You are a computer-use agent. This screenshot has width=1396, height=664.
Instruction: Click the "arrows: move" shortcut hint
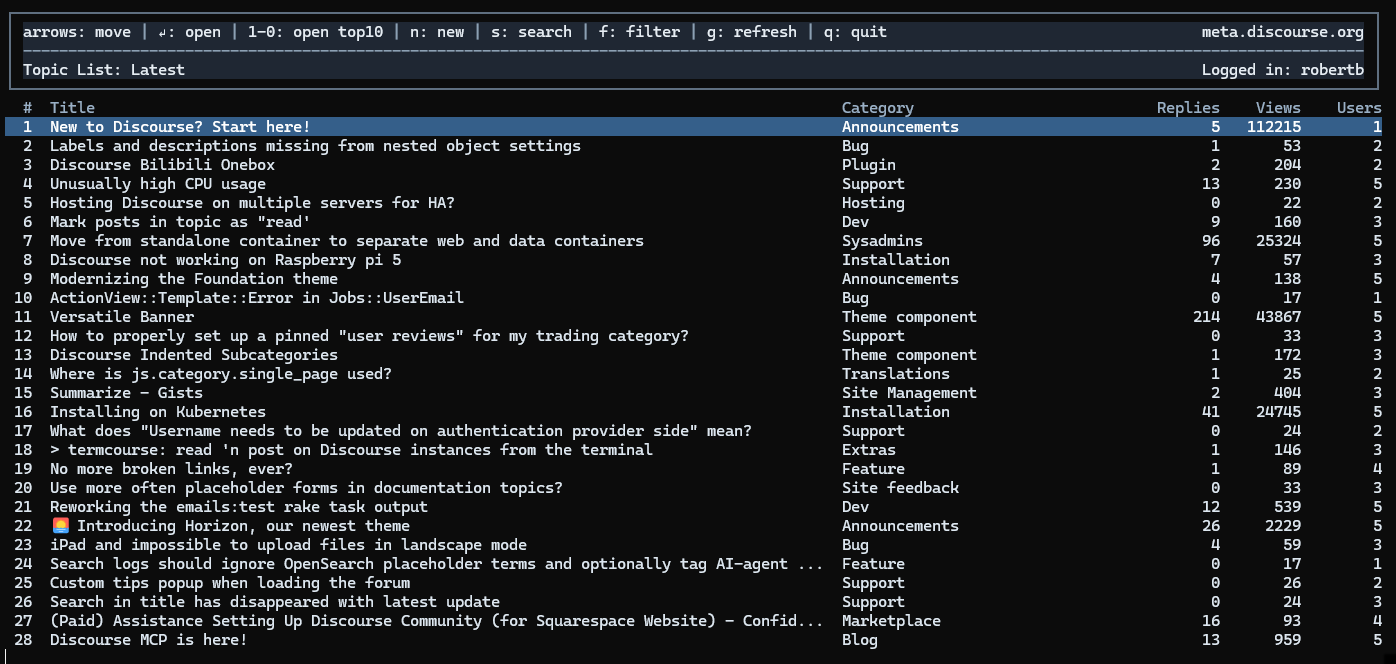77,32
